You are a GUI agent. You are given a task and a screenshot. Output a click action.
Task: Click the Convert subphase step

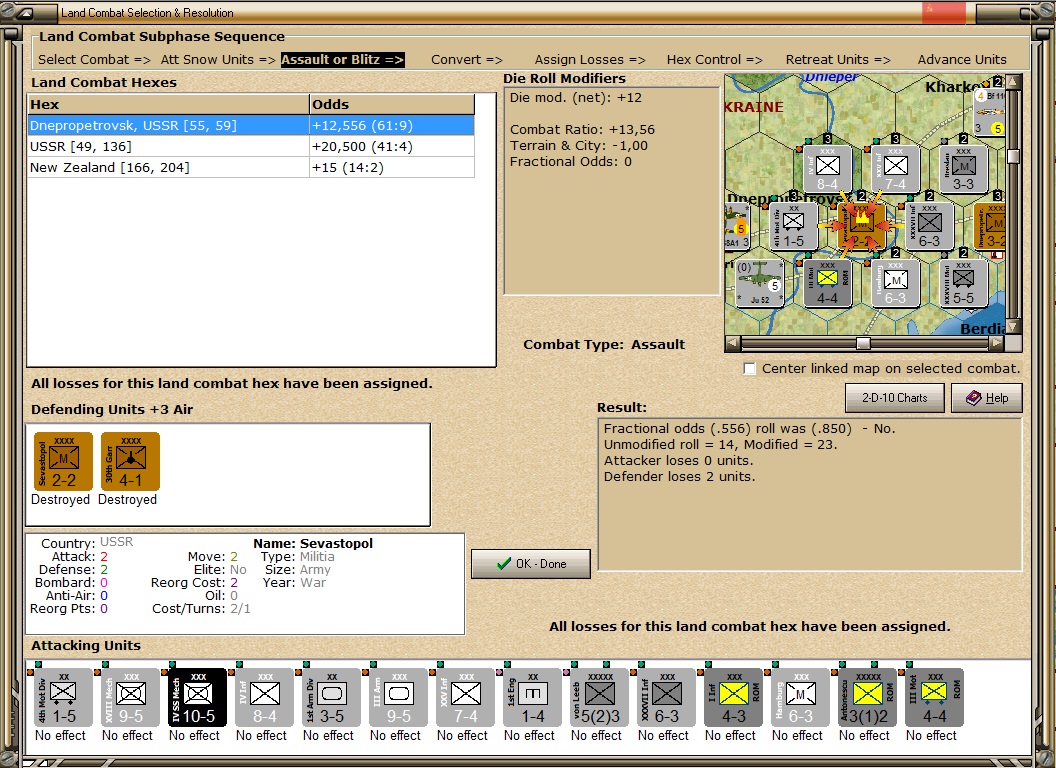pyautogui.click(x=467, y=59)
